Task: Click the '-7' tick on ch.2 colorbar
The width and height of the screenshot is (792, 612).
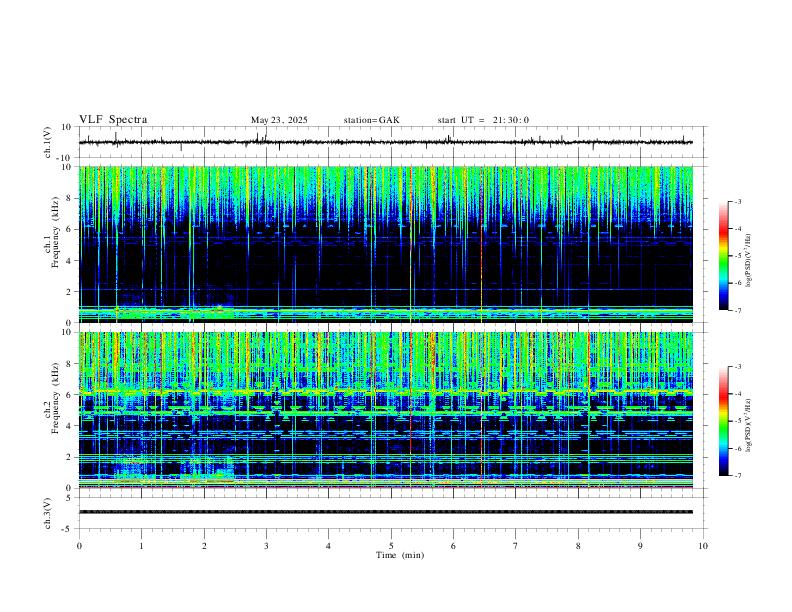Action: [x=737, y=475]
